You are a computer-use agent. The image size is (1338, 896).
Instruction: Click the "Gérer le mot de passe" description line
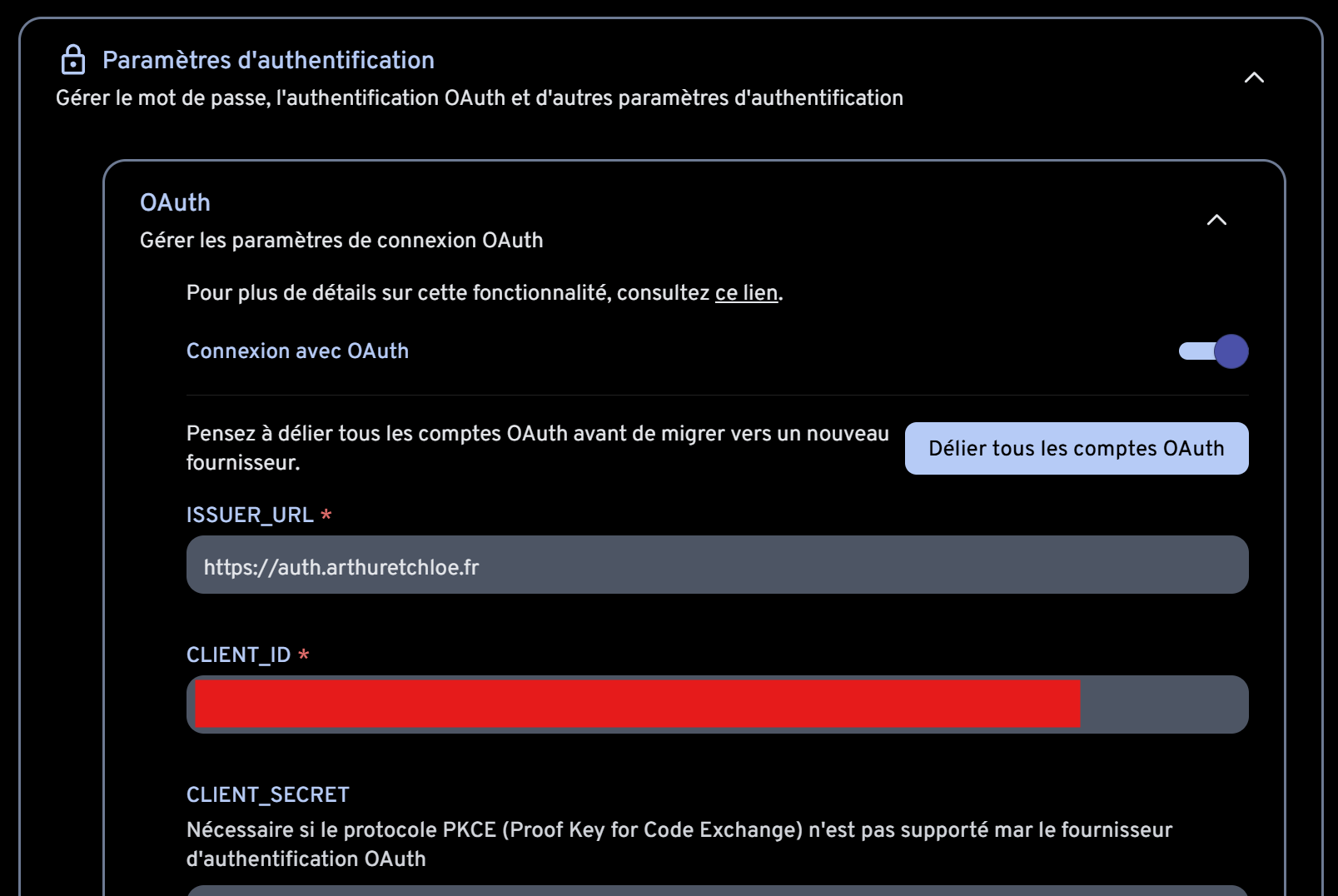(479, 98)
